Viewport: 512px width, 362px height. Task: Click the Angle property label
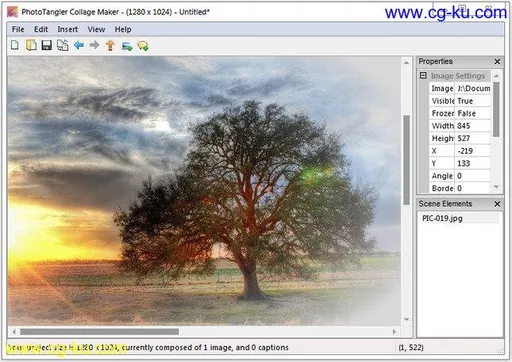tap(442, 176)
